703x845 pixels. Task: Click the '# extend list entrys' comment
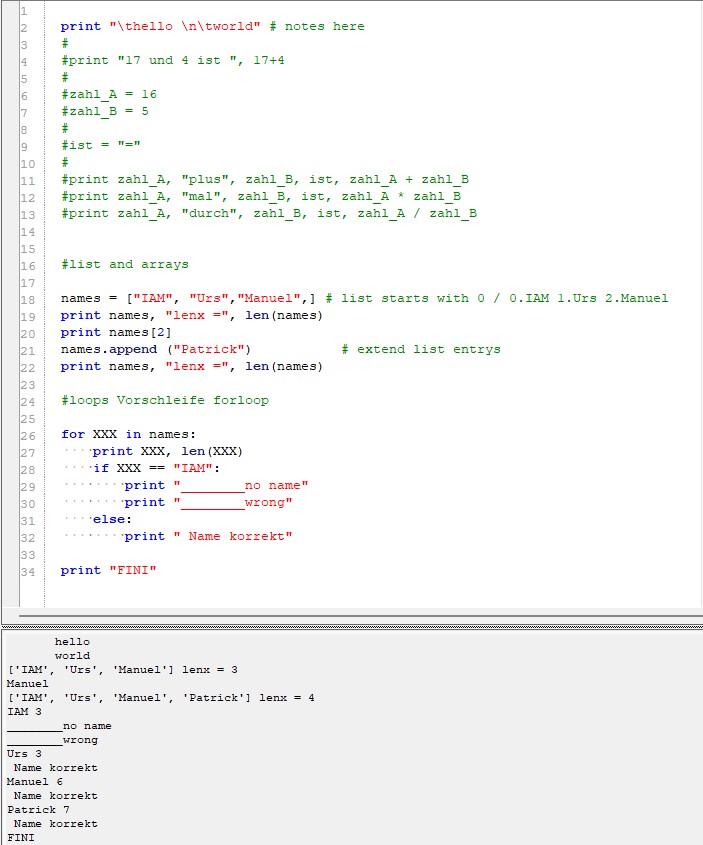point(421,350)
